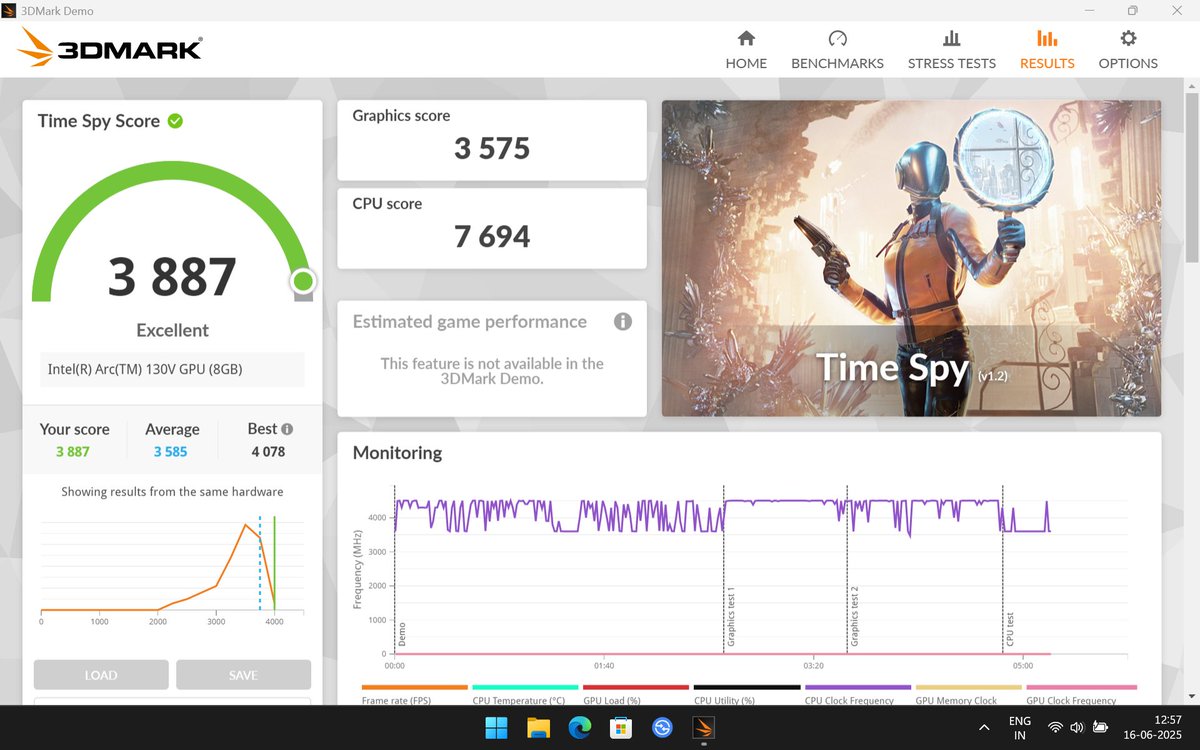
Task: Click the battery tray icon
Action: 1101,727
